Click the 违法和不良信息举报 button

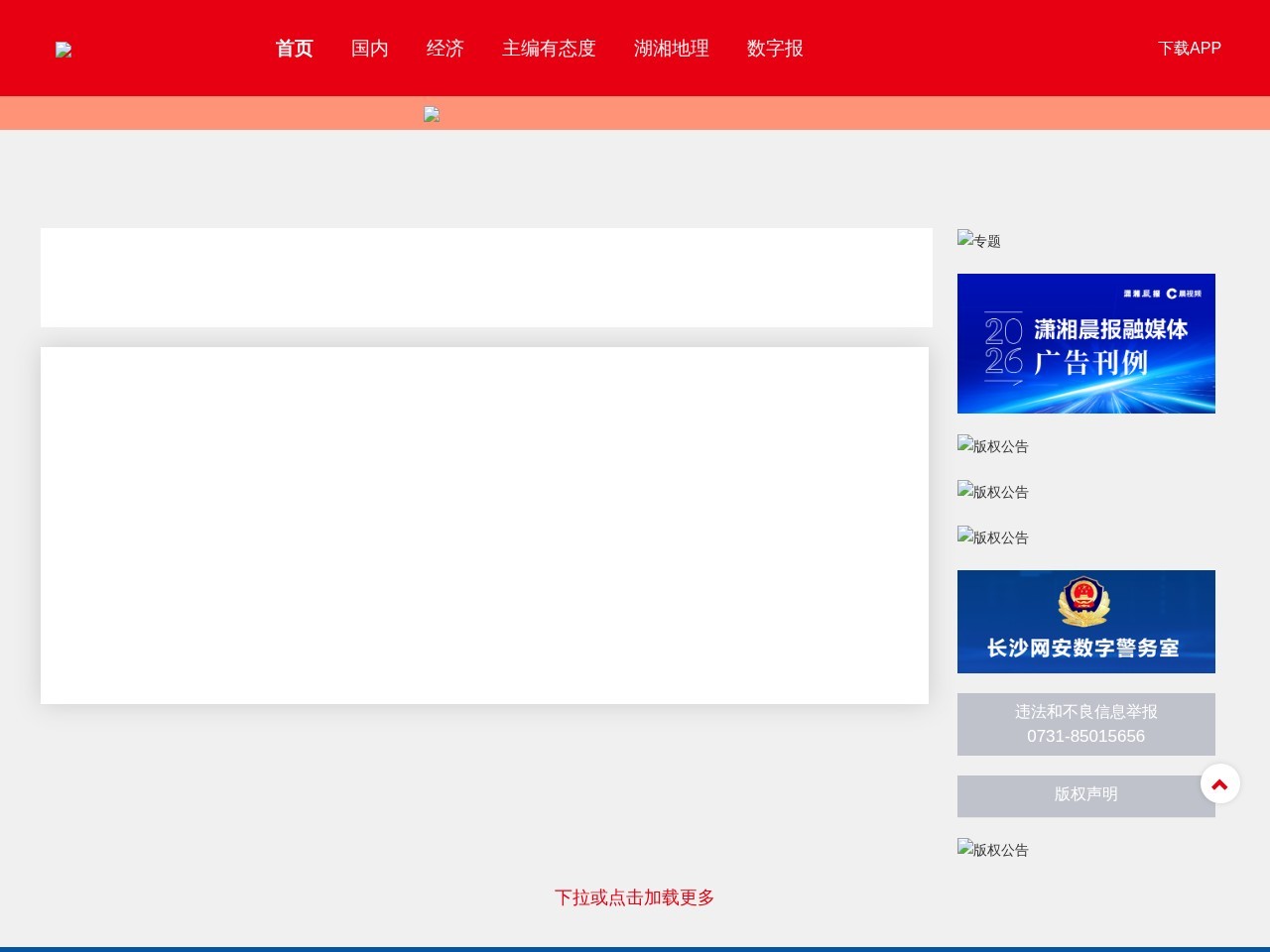(x=1085, y=724)
